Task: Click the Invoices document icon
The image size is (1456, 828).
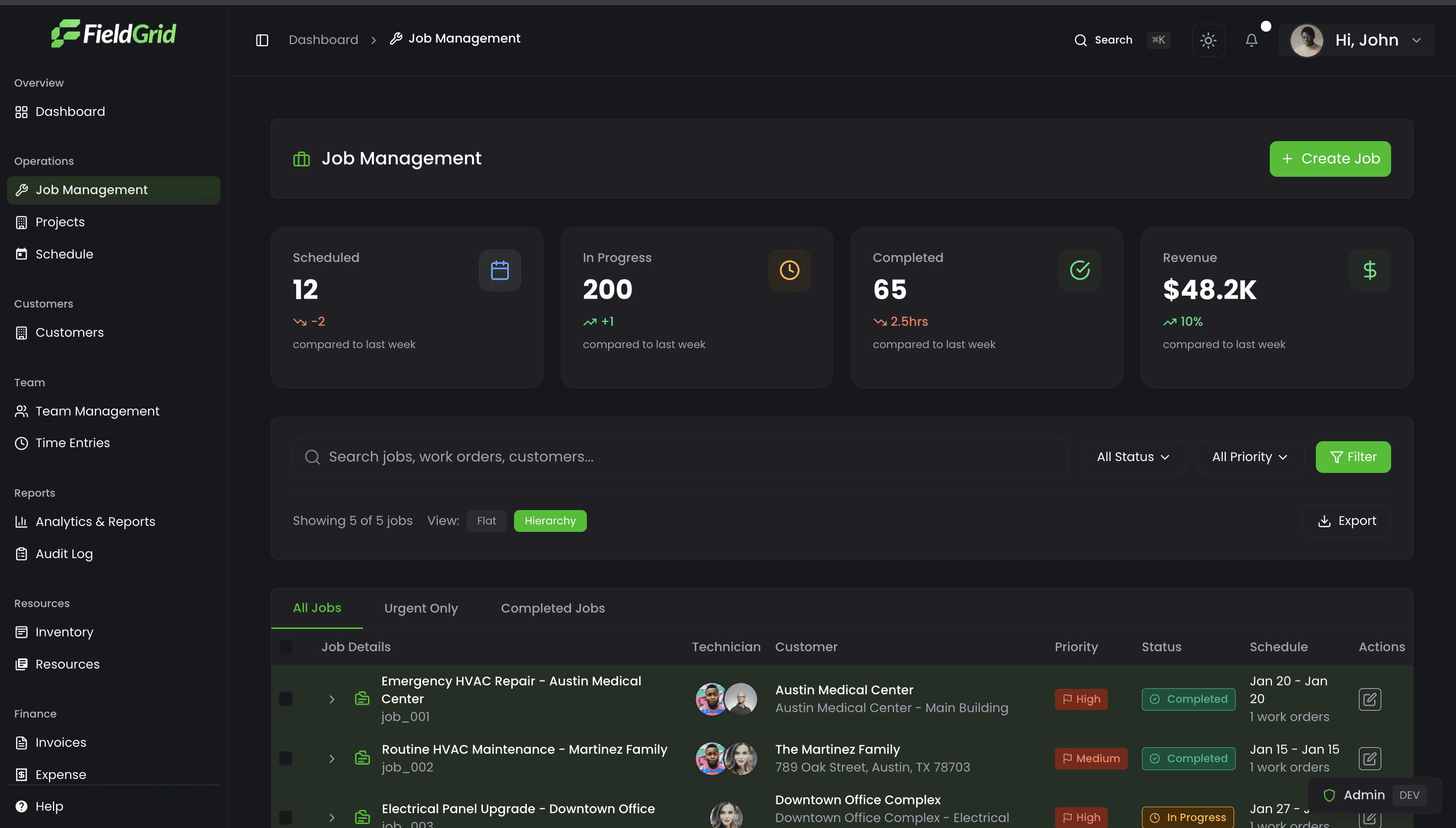Action: pyautogui.click(x=22, y=743)
